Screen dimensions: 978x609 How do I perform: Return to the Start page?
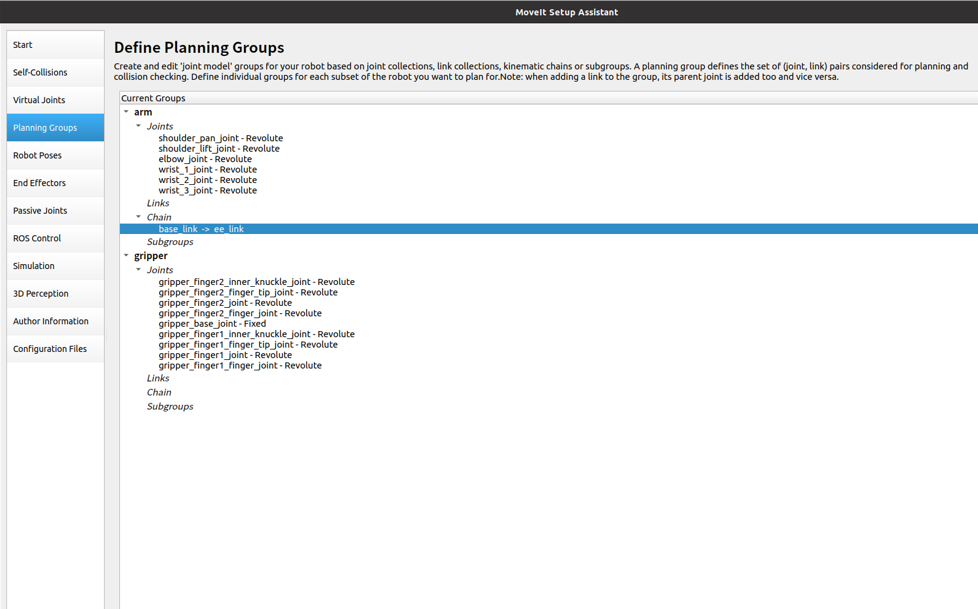(x=25, y=44)
